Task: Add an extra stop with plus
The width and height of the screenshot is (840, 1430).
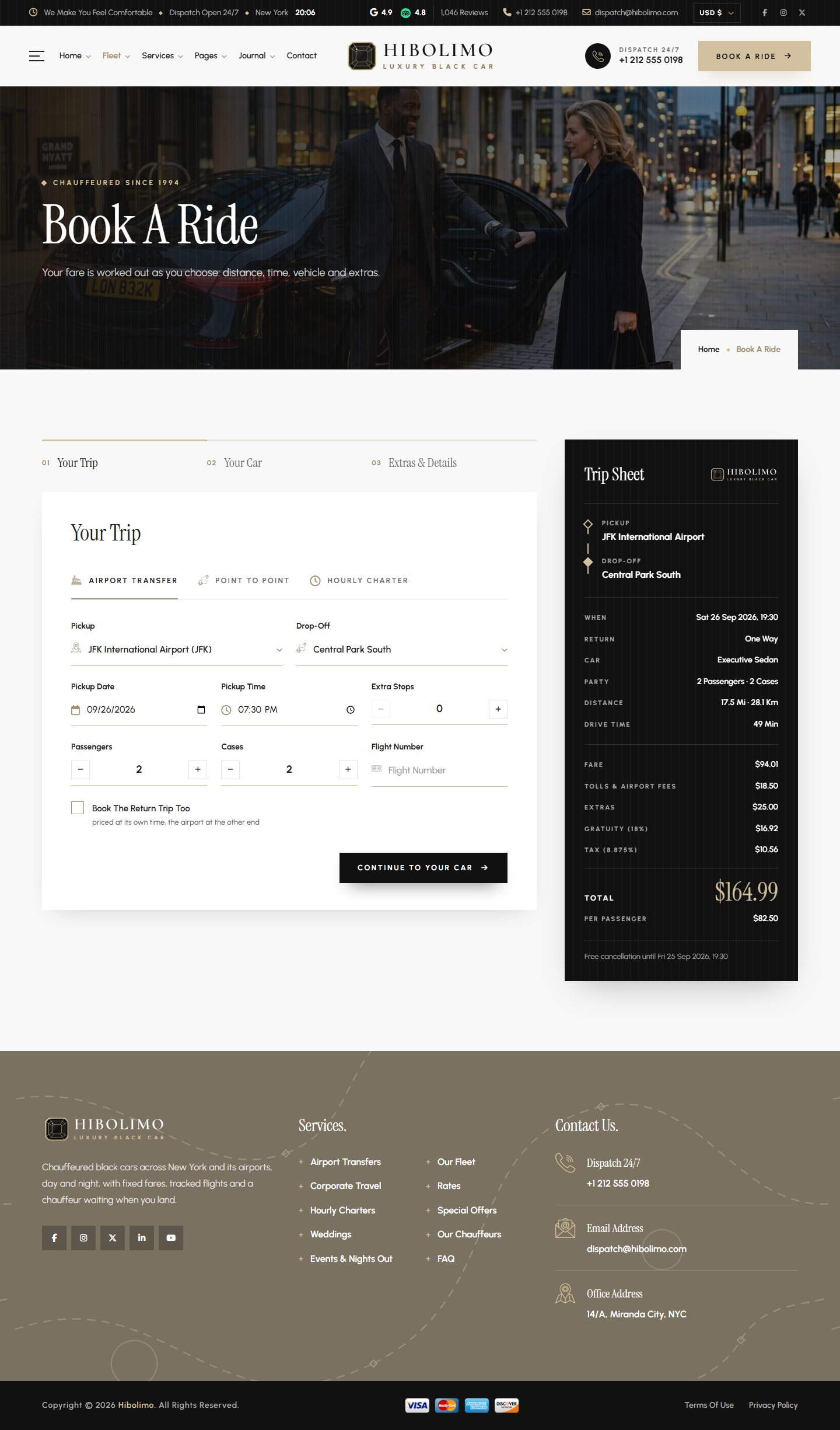Action: coord(498,709)
